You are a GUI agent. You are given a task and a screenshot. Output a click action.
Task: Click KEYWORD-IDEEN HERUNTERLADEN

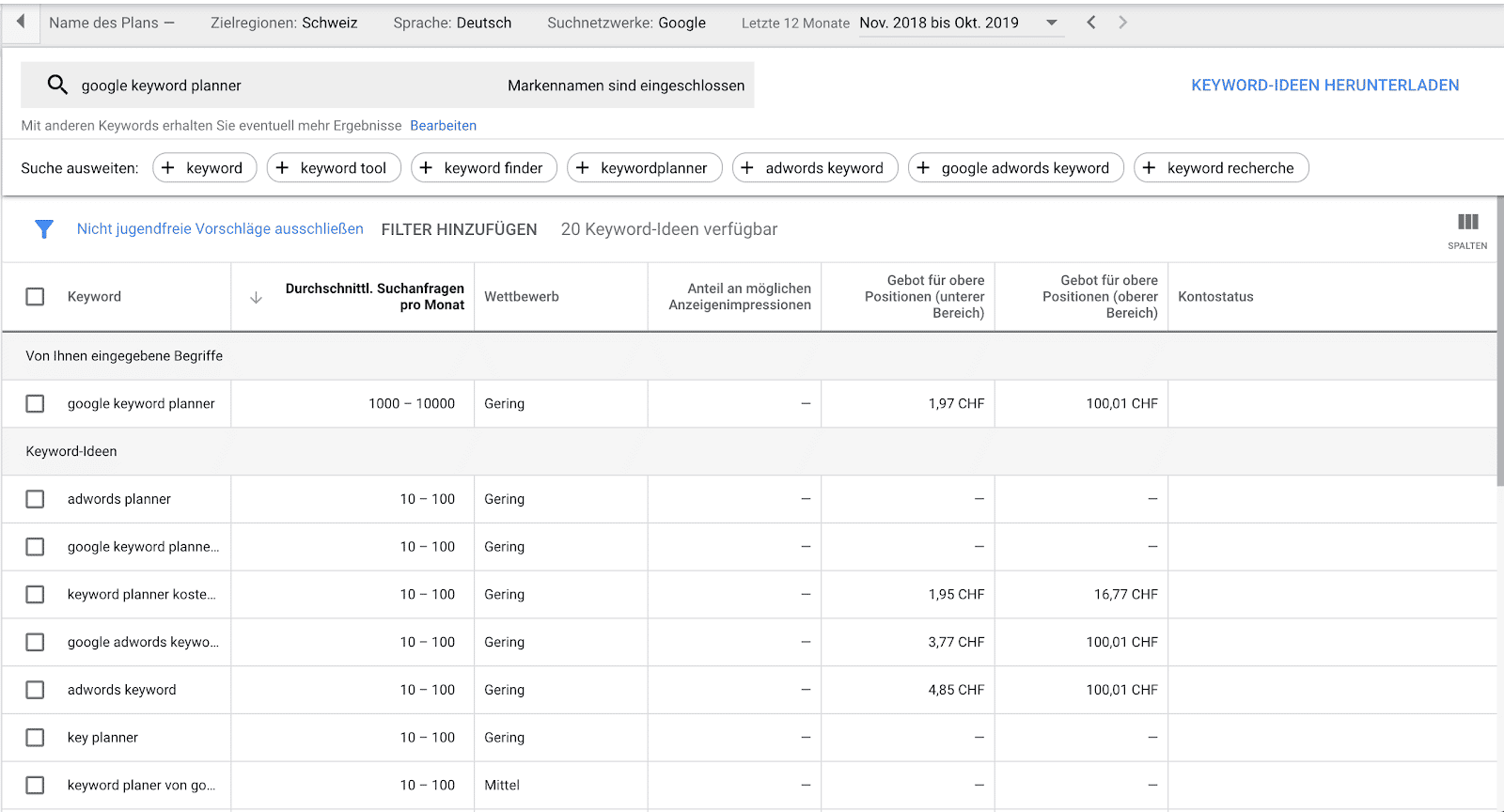click(x=1324, y=86)
